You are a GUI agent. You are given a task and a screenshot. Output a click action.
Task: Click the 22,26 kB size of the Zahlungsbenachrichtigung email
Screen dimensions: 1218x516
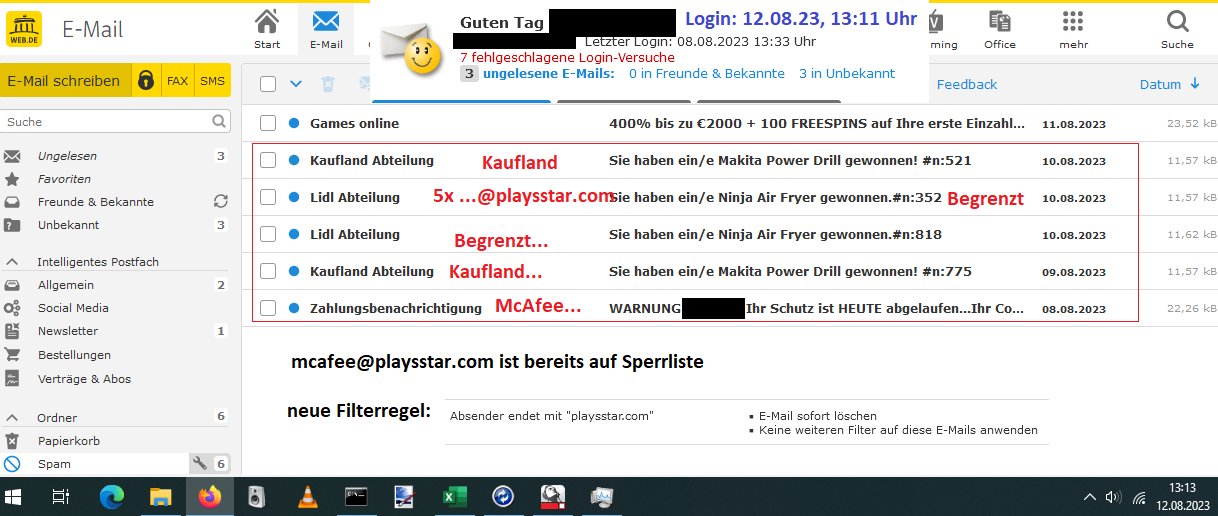(1192, 309)
